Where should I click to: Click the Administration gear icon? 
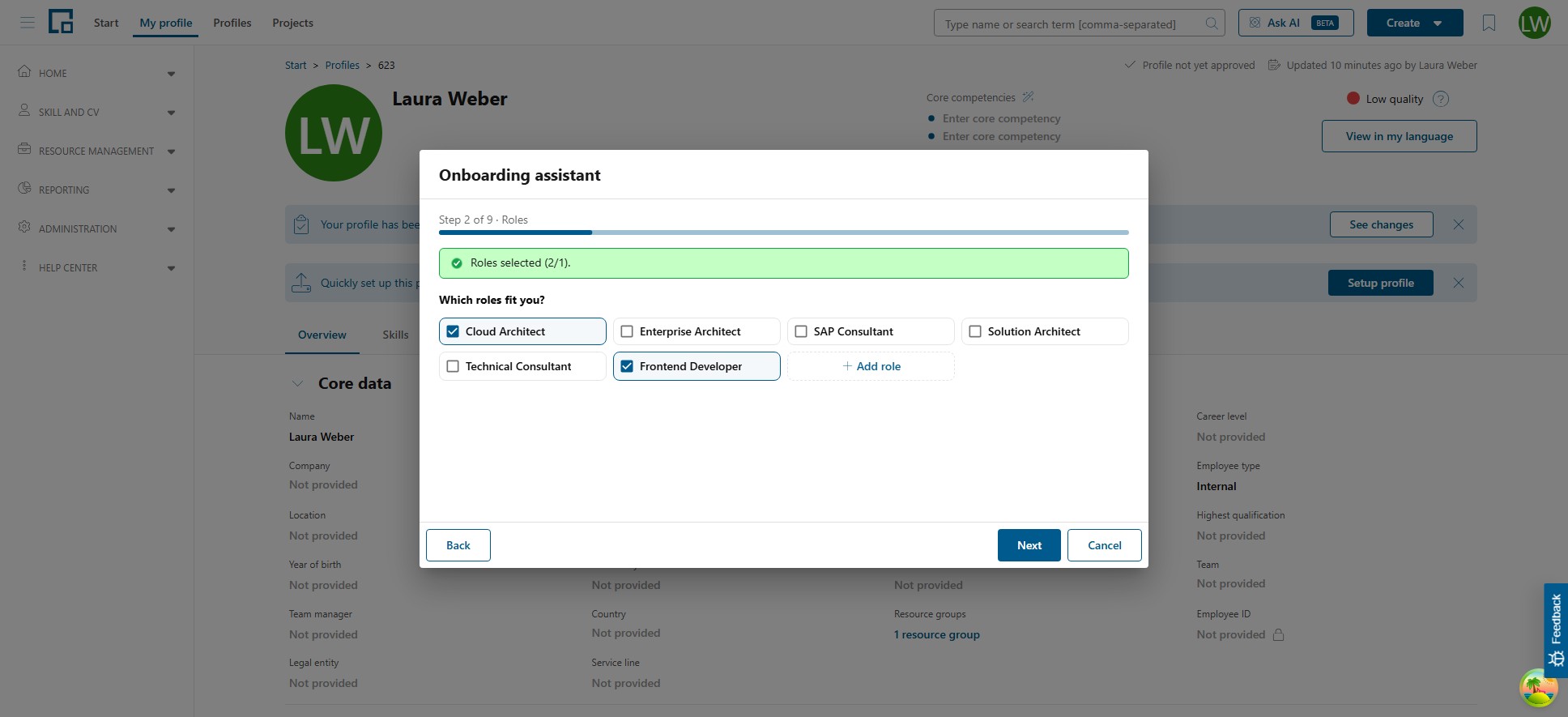pos(24,227)
